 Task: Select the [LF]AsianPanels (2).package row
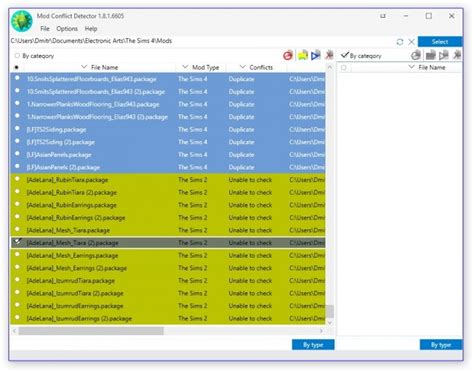click(x=168, y=167)
